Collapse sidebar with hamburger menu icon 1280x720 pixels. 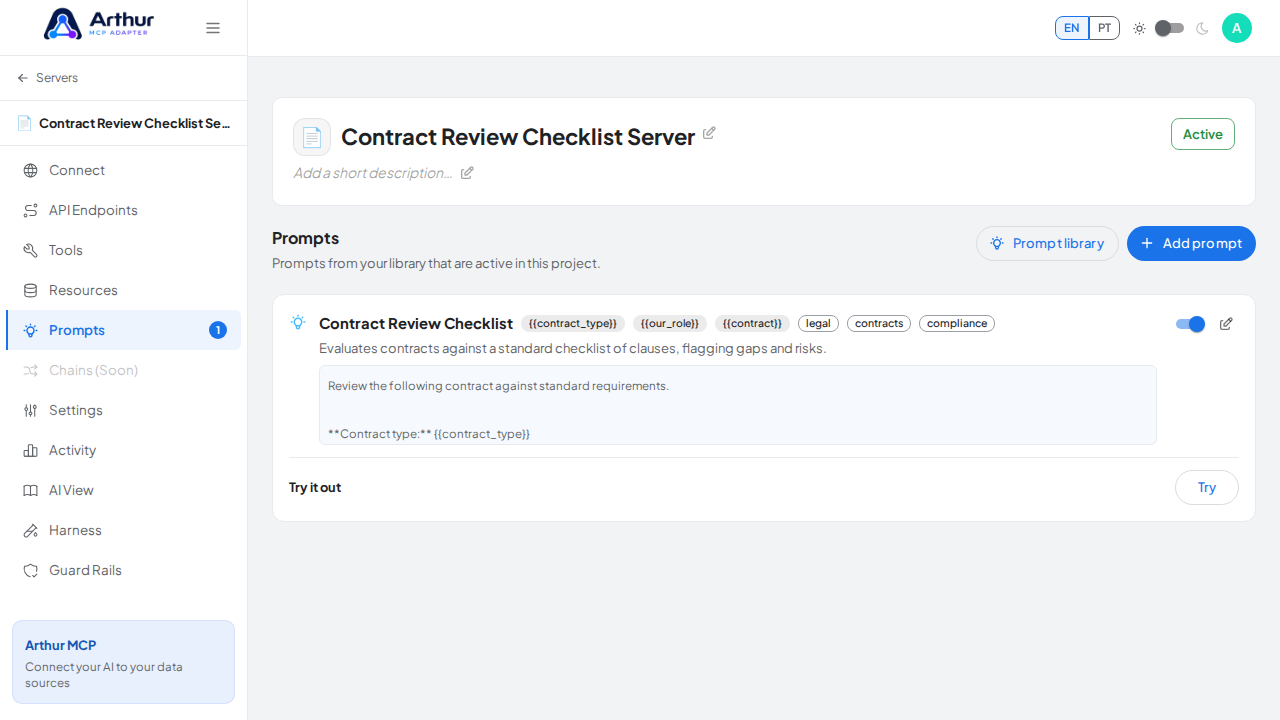(213, 28)
